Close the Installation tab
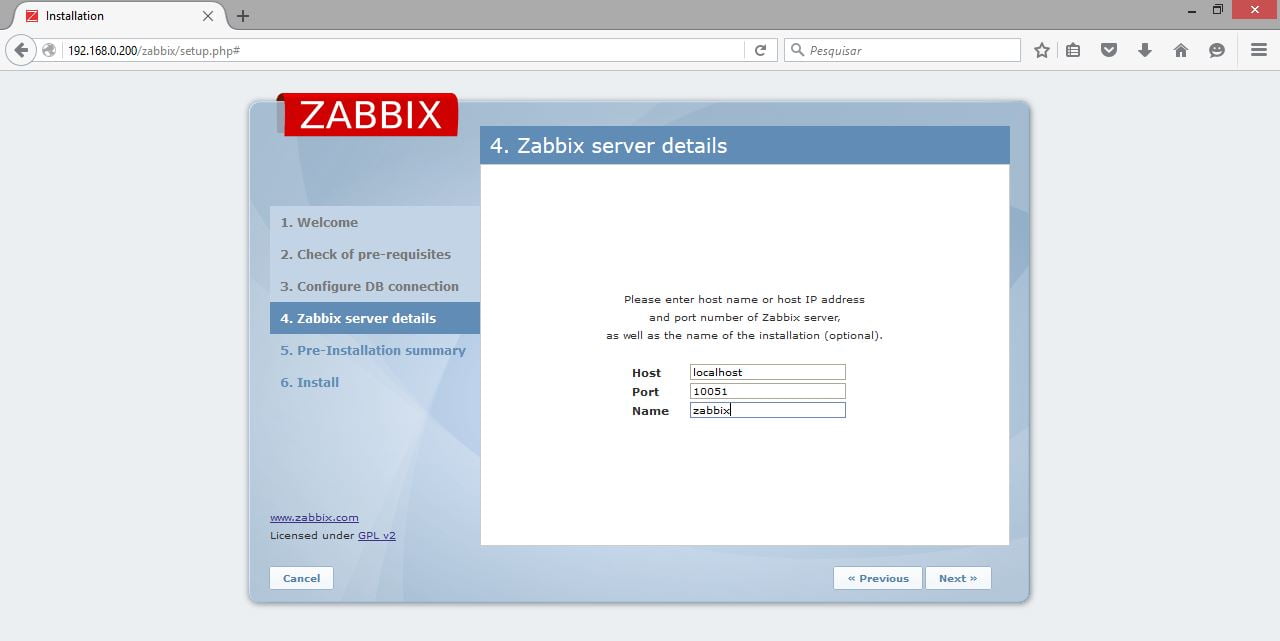The height and width of the screenshot is (641, 1280). click(208, 16)
